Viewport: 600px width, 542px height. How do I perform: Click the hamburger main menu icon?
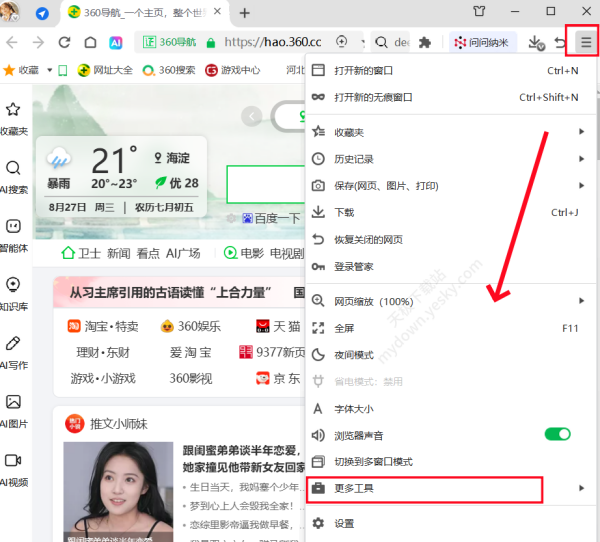(x=585, y=43)
